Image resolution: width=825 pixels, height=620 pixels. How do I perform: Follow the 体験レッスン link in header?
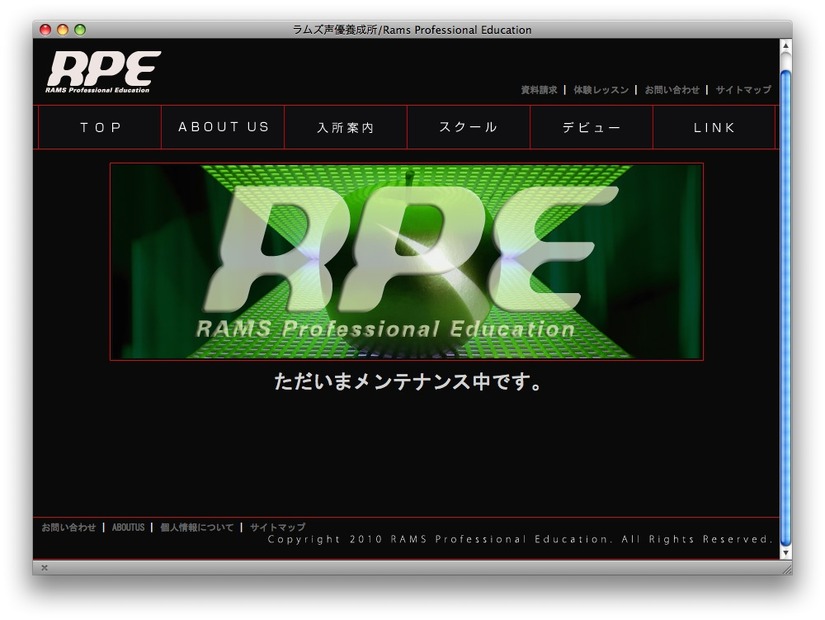tap(601, 90)
